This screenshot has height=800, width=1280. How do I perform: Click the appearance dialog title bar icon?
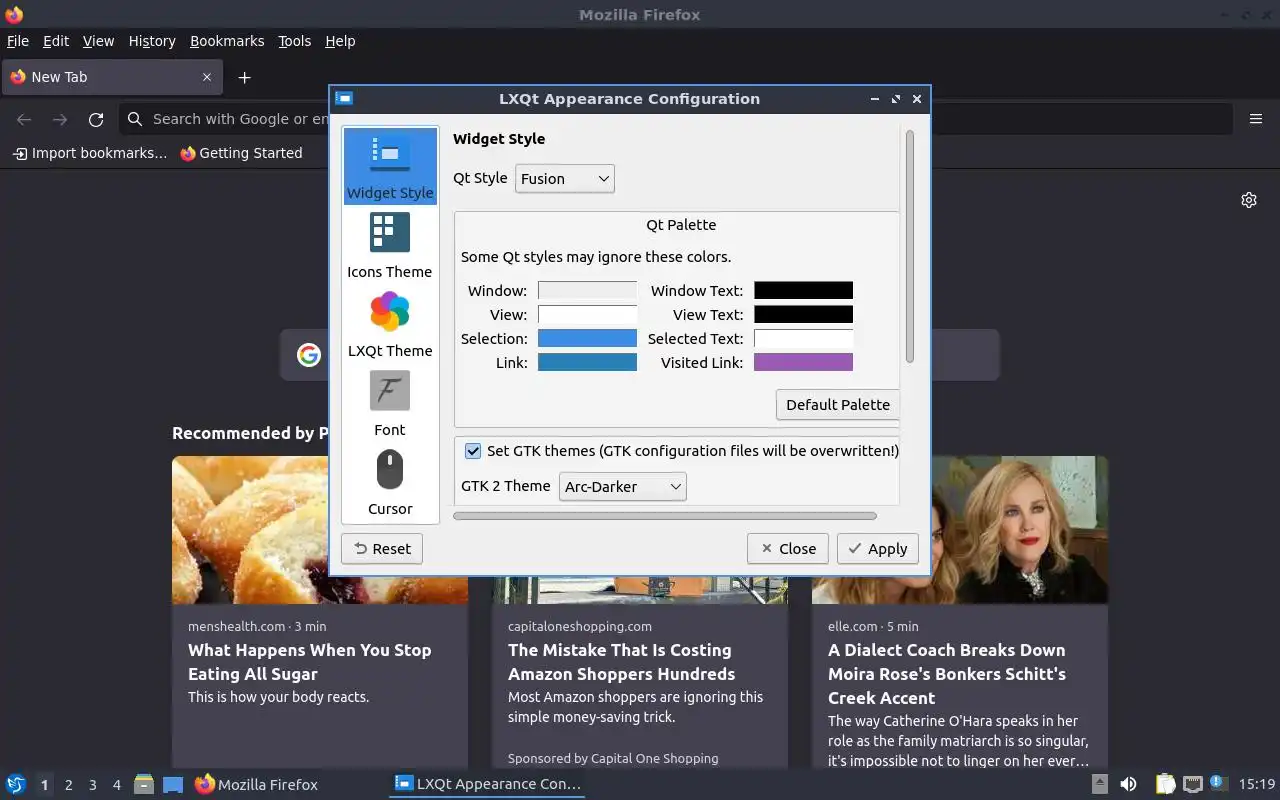[x=344, y=98]
